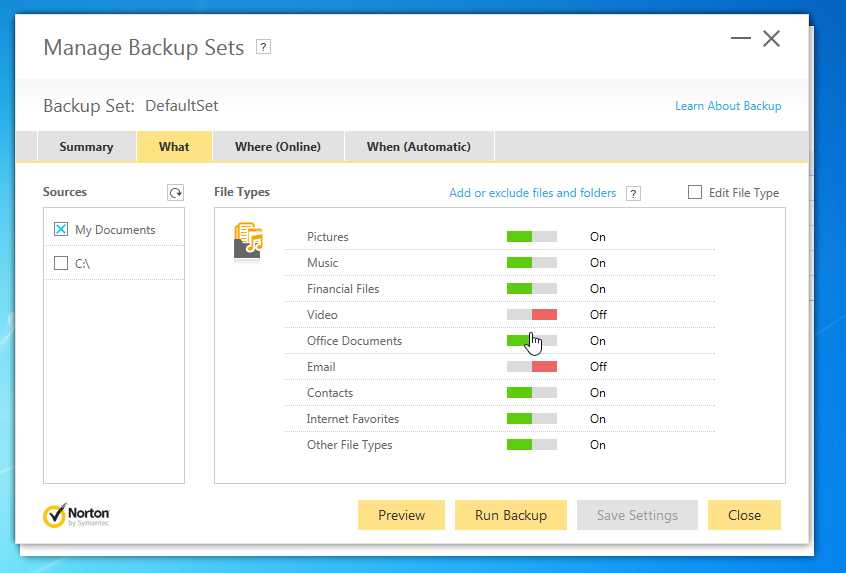Enable the Edit File Type checkbox
Viewport: 846px width, 573px height.
(695, 193)
